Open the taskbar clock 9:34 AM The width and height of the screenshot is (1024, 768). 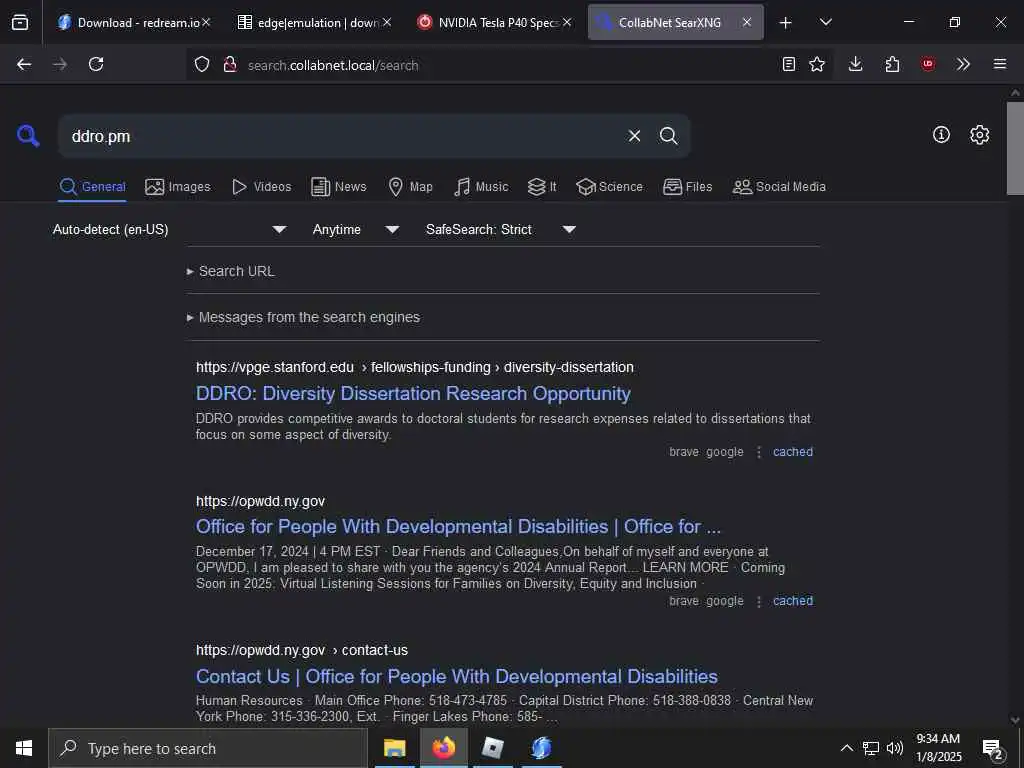tap(938, 748)
